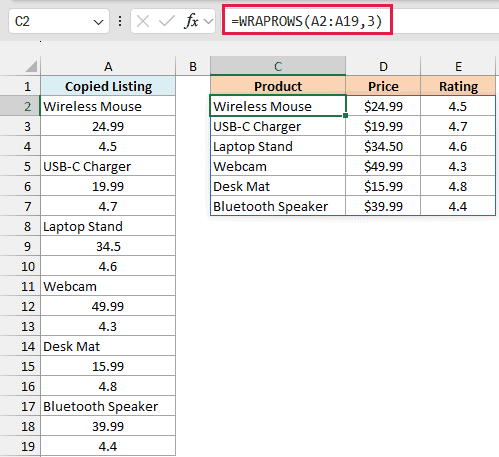The width and height of the screenshot is (499, 457).
Task: Select cell A12 with value 49.99
Action: (108, 306)
